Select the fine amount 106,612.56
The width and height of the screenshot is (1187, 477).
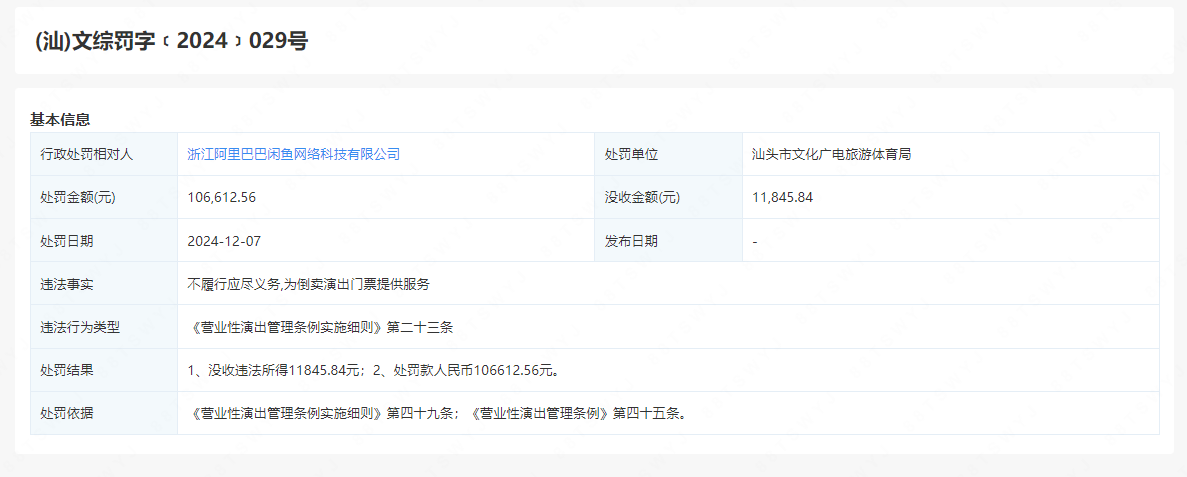(x=221, y=198)
